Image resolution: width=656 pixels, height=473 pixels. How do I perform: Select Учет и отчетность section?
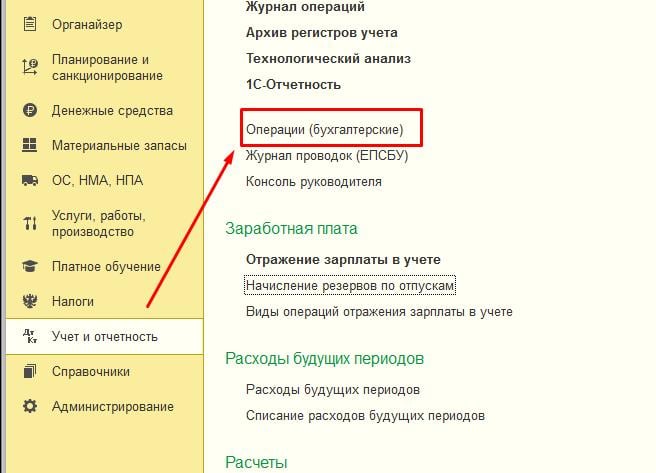click(105, 336)
